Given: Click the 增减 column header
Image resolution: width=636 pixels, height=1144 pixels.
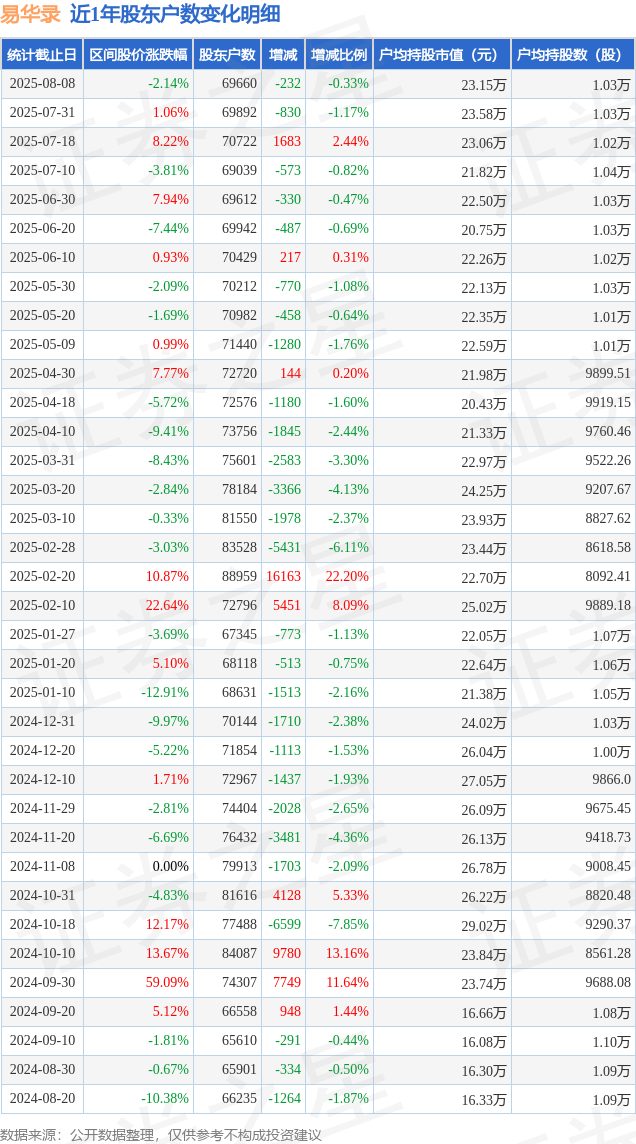Looking at the screenshot, I should (283, 55).
